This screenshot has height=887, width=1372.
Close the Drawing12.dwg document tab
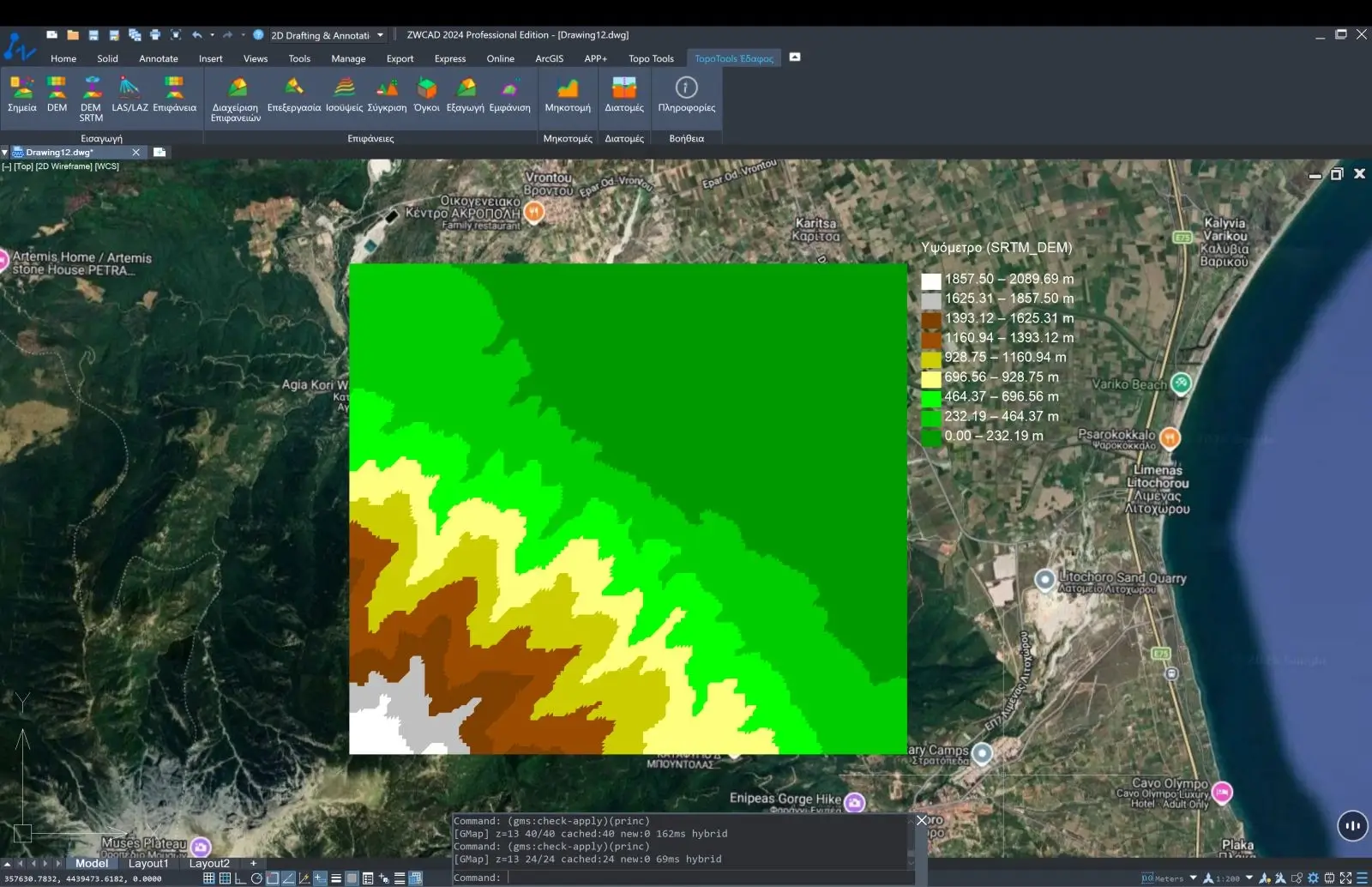tap(135, 153)
